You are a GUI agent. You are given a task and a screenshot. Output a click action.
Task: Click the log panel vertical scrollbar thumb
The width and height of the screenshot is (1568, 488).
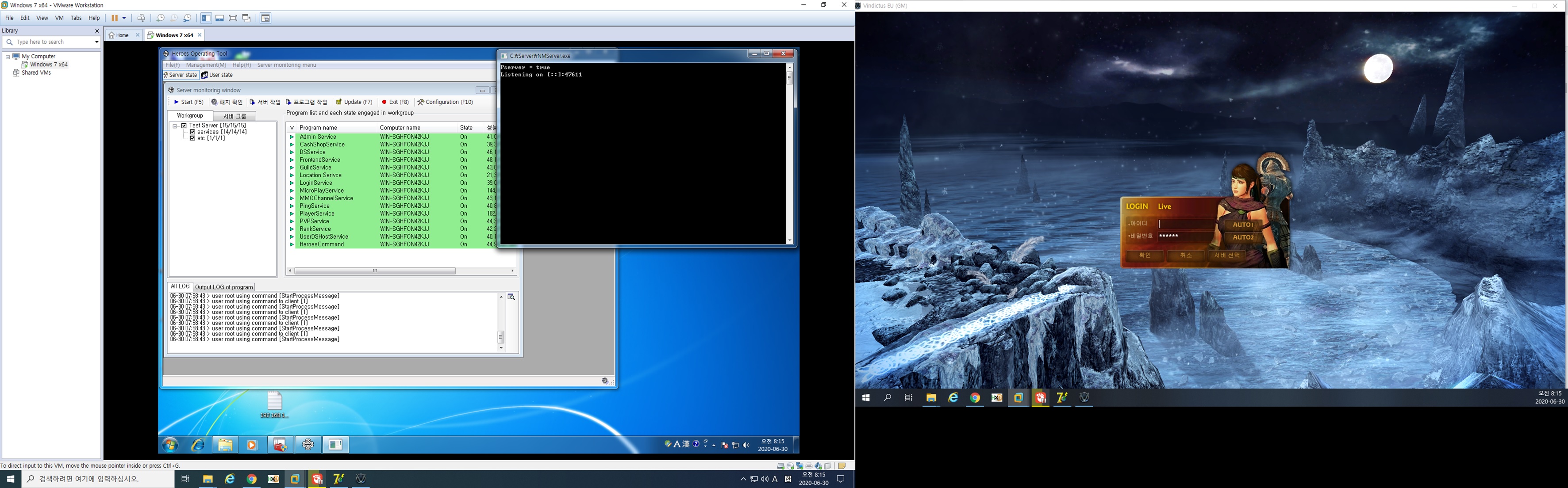tap(501, 337)
